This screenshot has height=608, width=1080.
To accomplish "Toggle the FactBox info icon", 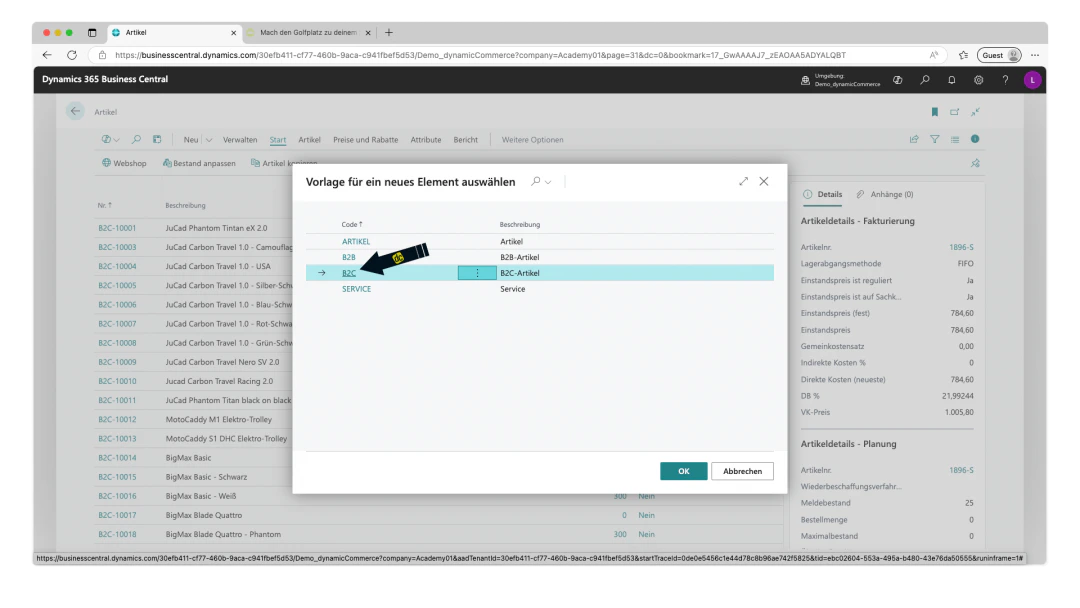I will (x=975, y=139).
